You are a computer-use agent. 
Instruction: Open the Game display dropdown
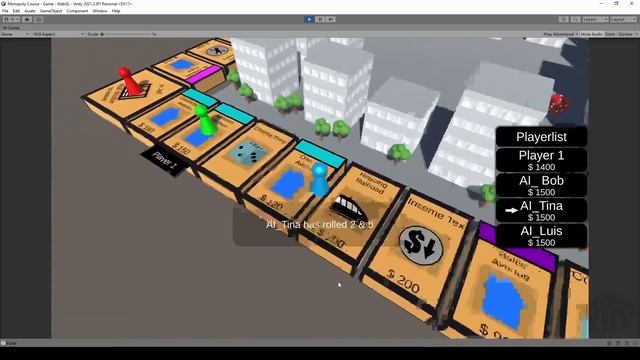click(15, 34)
